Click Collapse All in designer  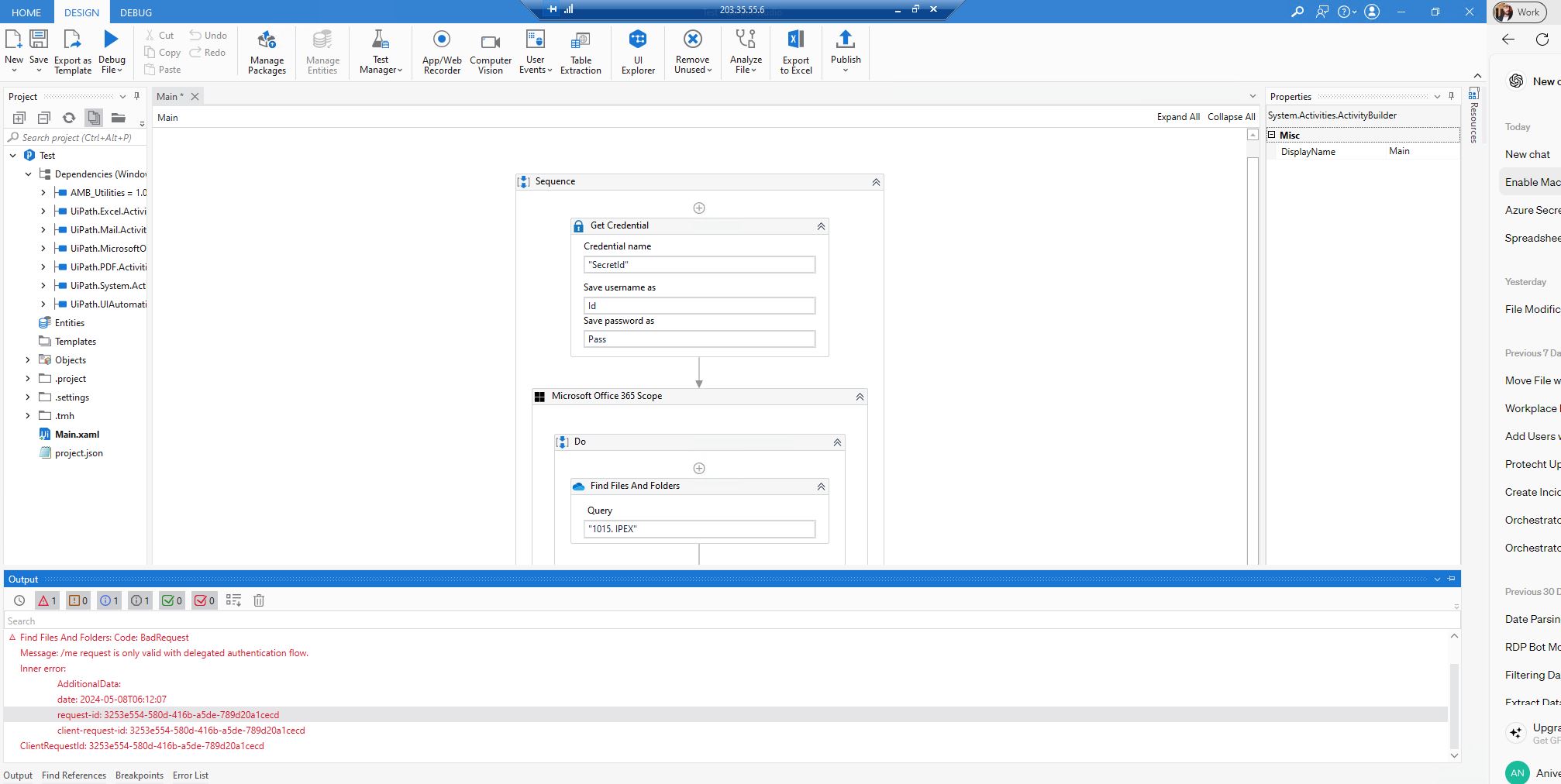tap(1231, 117)
